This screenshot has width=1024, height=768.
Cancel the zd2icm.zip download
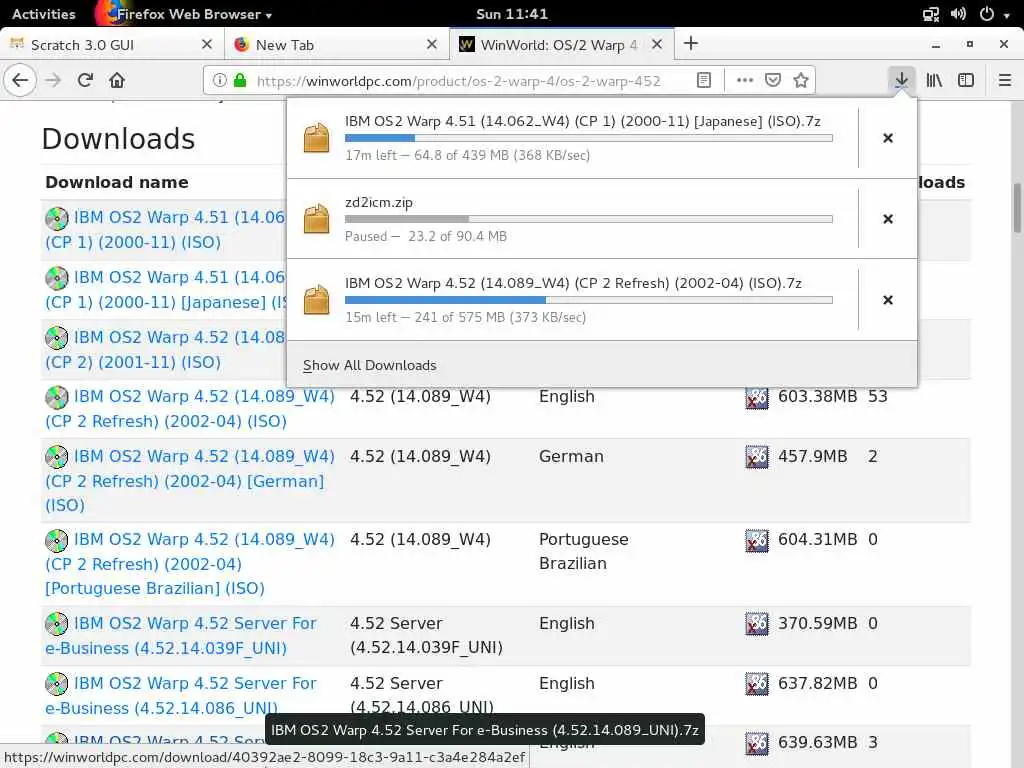888,219
